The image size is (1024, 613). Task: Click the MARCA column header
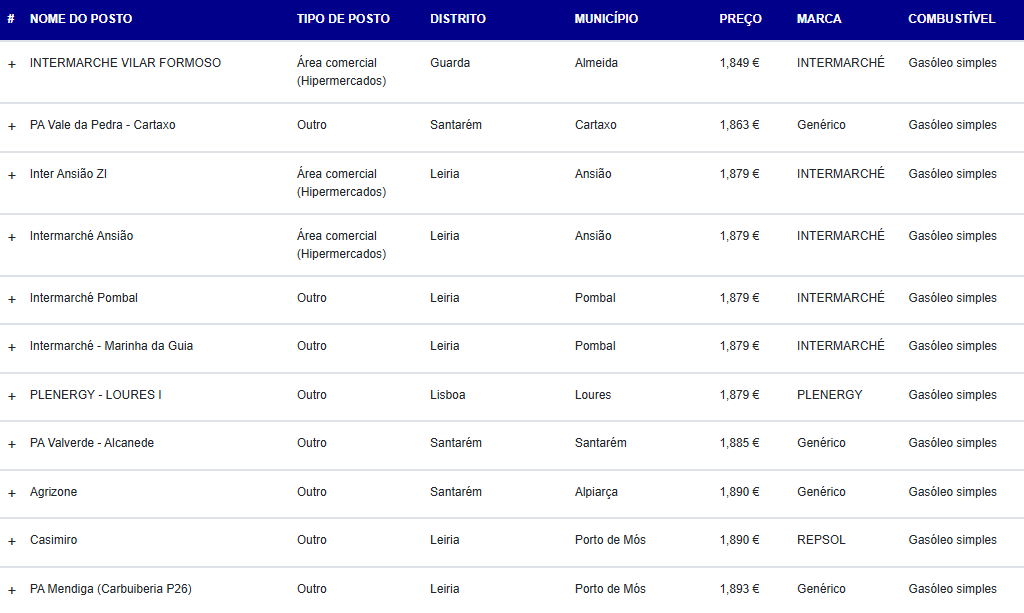coord(819,19)
